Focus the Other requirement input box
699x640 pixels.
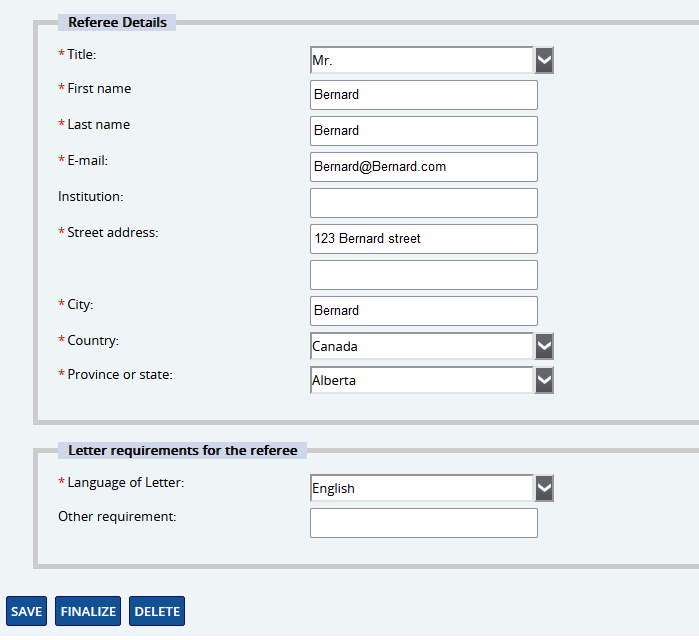[423, 523]
